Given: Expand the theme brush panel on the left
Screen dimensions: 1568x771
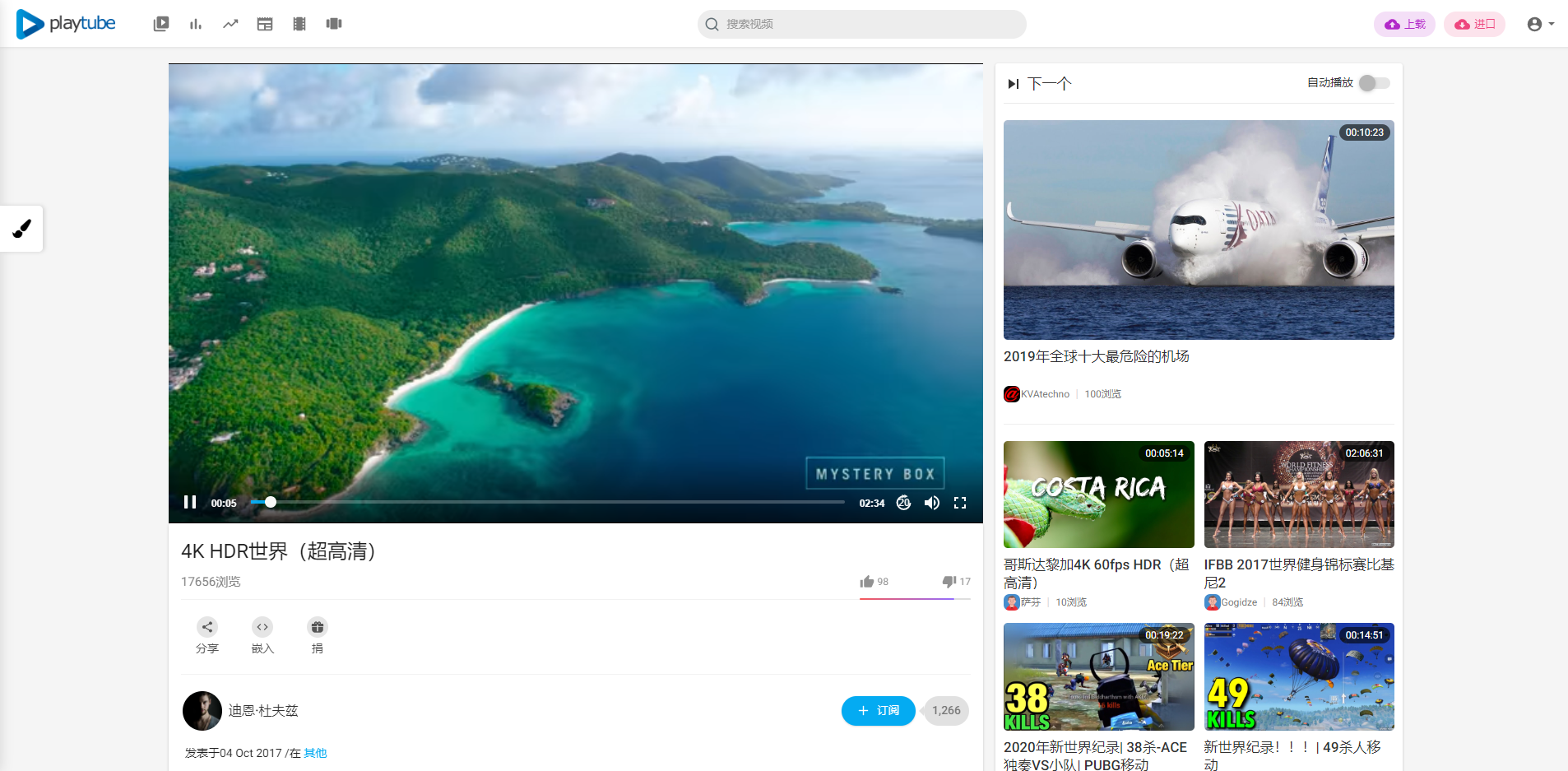Looking at the screenshot, I should pos(21,229).
